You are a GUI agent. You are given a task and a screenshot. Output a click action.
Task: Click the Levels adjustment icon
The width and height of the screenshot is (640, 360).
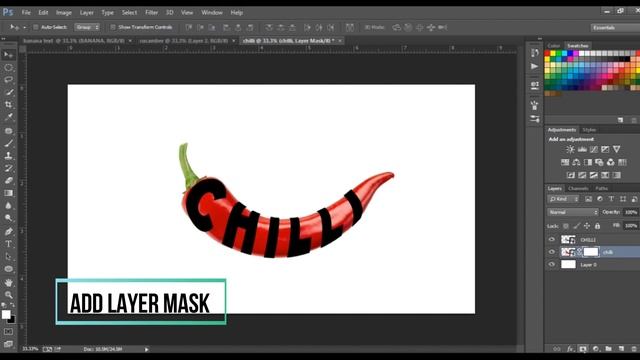click(x=582, y=149)
